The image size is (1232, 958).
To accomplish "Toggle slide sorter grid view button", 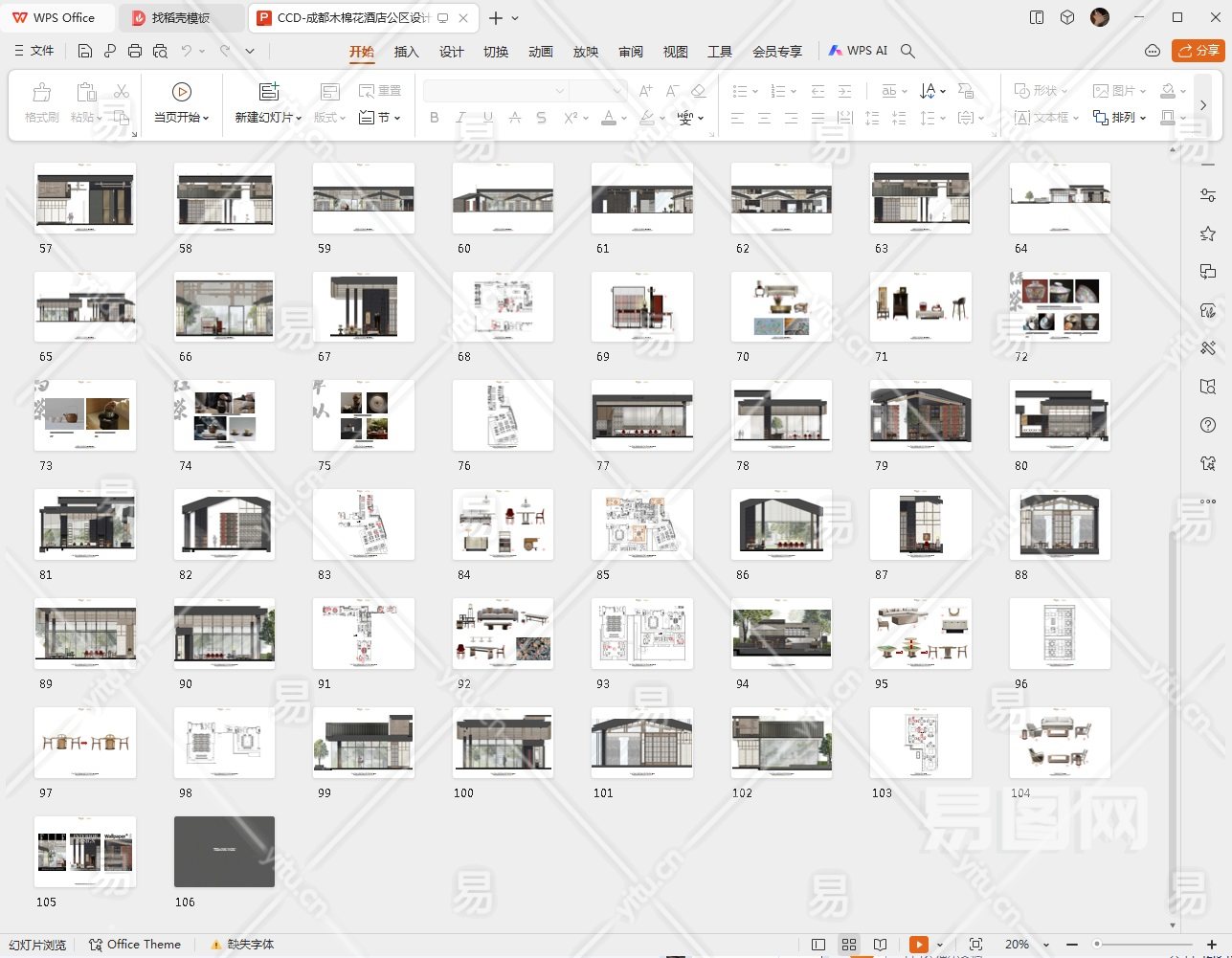I will tap(849, 945).
